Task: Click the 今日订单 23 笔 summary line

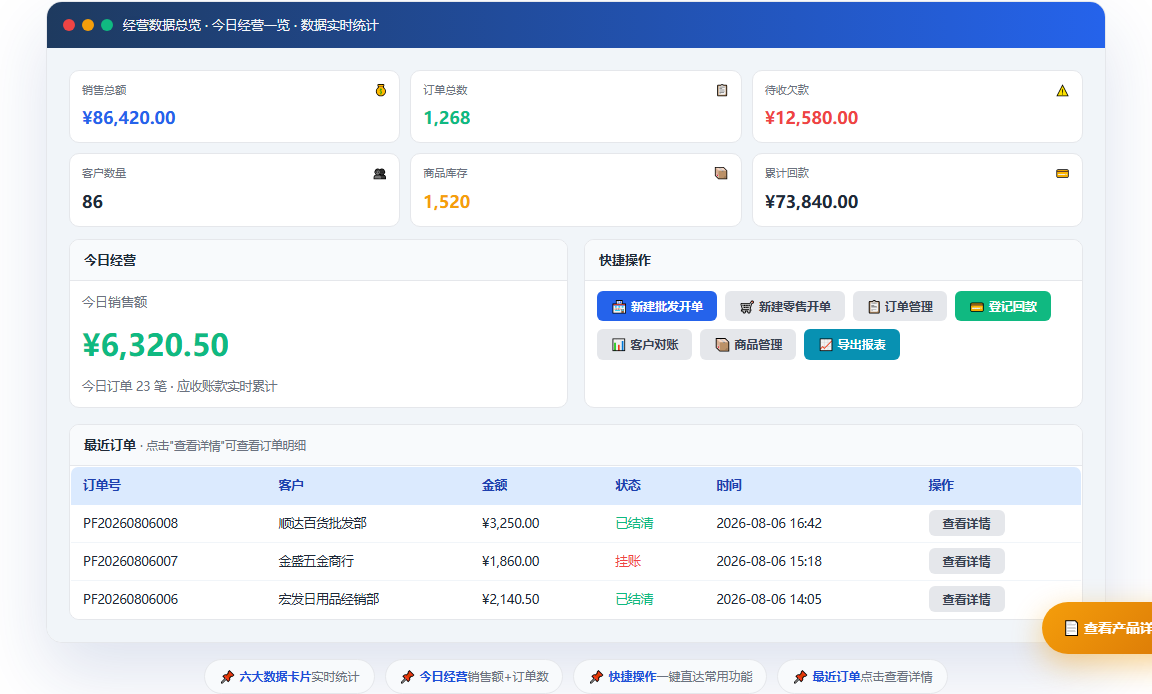Action: 179,386
